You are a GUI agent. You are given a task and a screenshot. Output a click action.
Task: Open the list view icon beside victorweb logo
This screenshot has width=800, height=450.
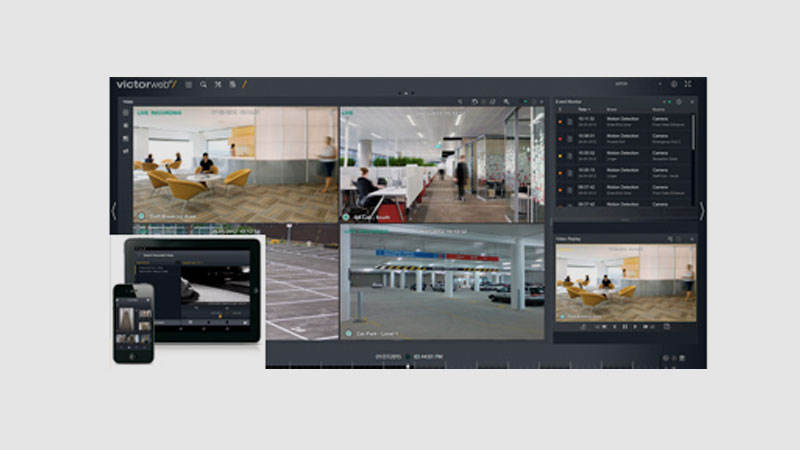188,85
